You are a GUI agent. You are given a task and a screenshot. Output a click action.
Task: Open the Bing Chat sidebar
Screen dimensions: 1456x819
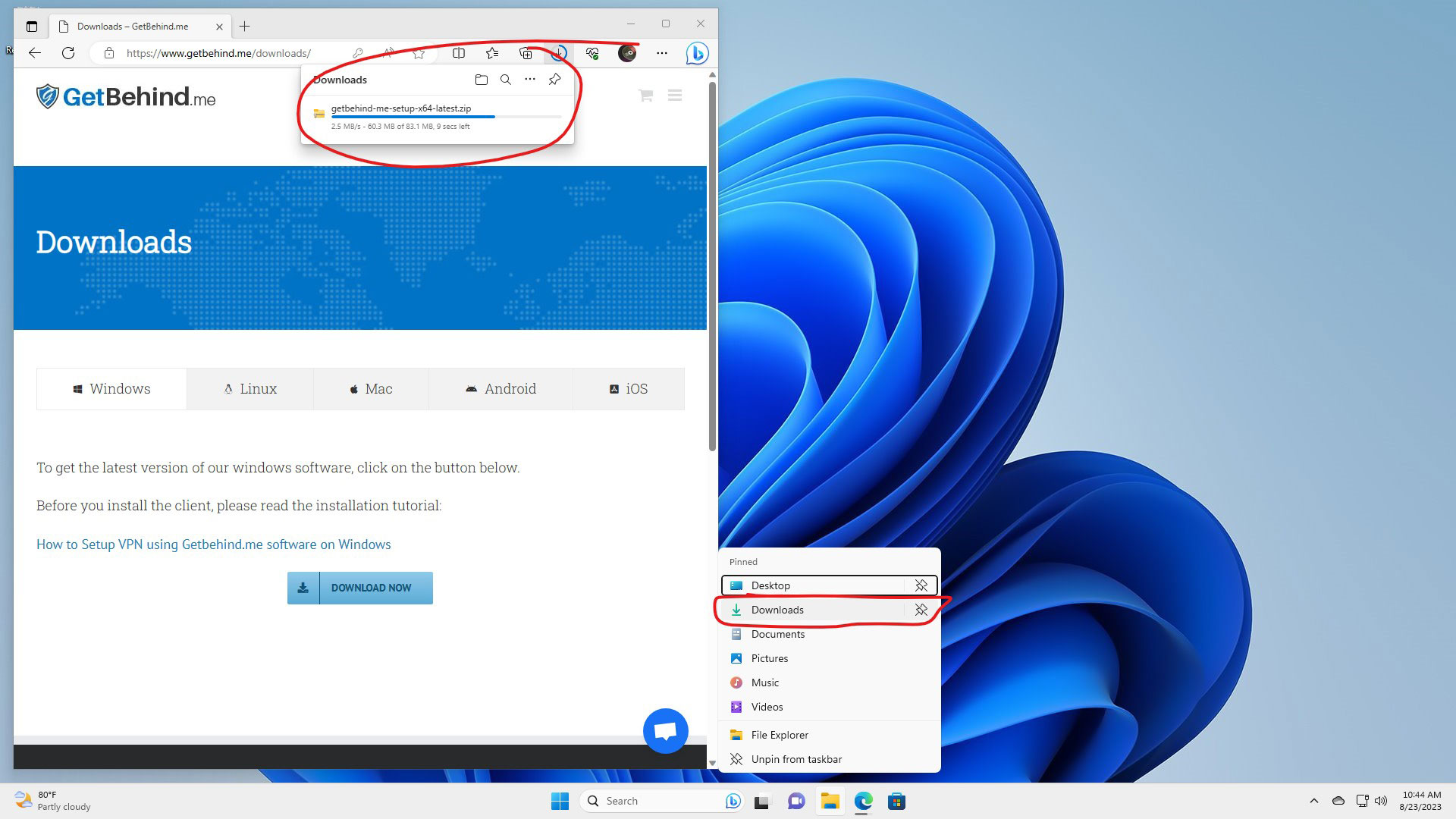[697, 53]
